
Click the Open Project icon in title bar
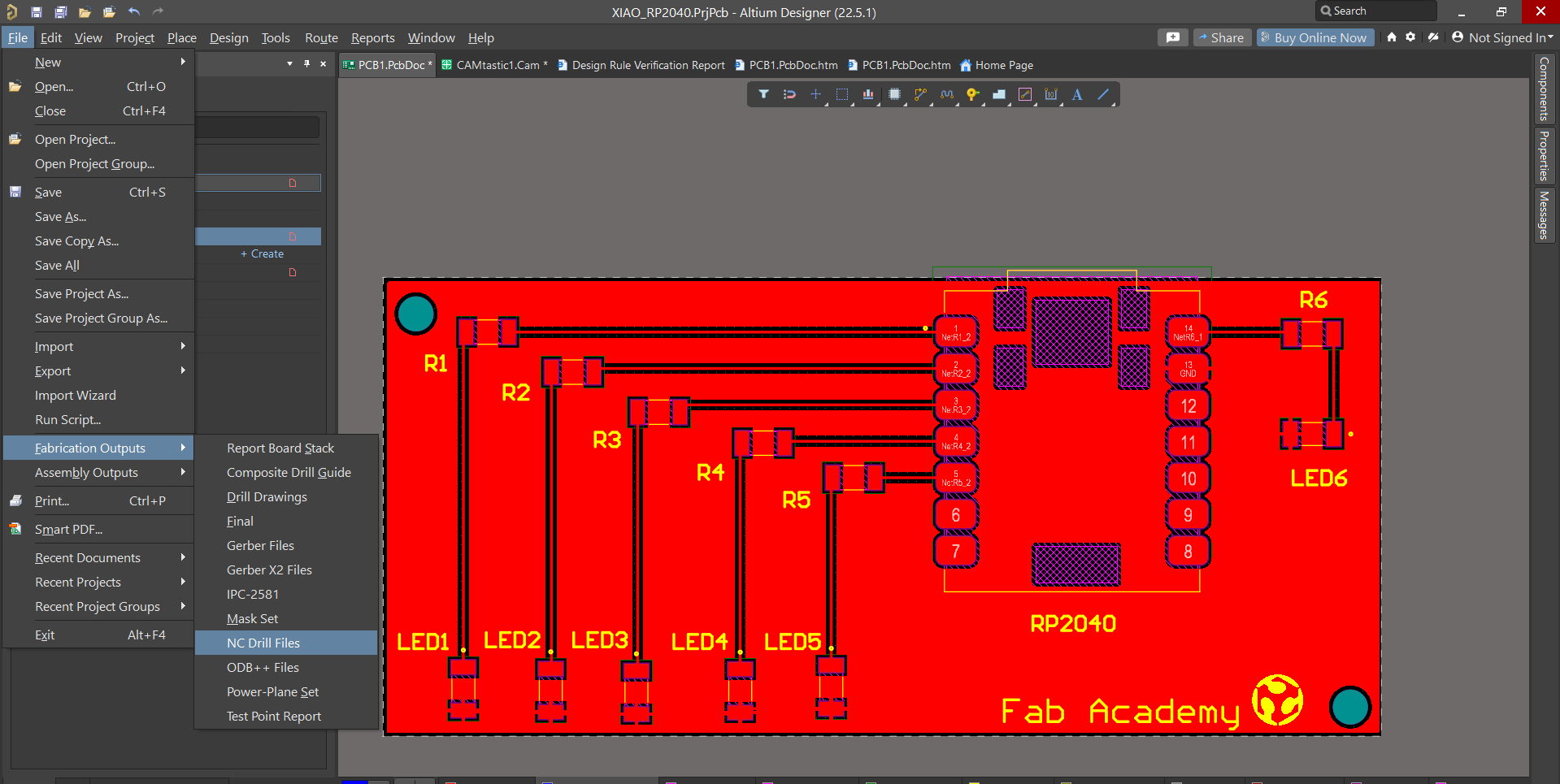pyautogui.click(x=109, y=12)
